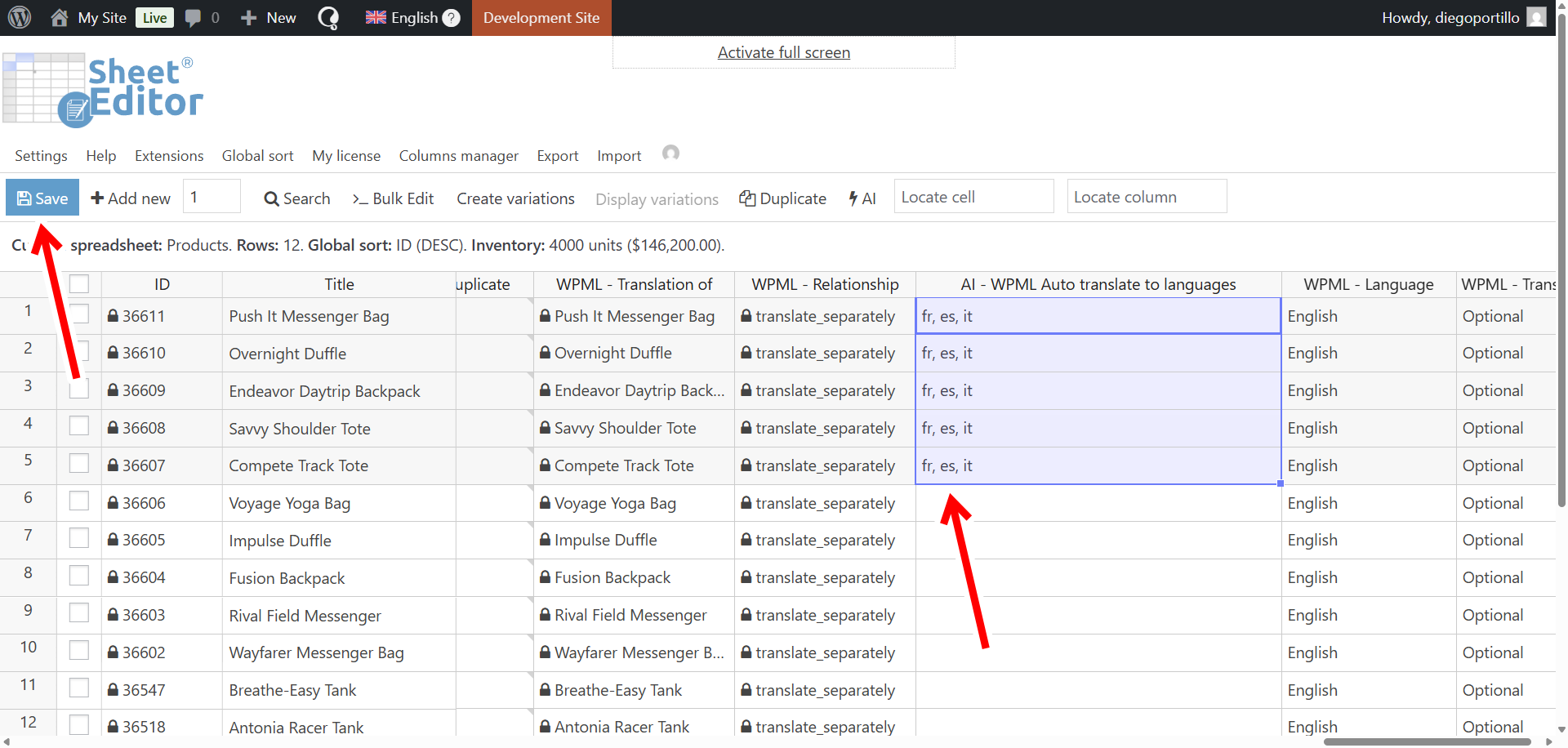Open the Locate column dropdown

point(1146,197)
